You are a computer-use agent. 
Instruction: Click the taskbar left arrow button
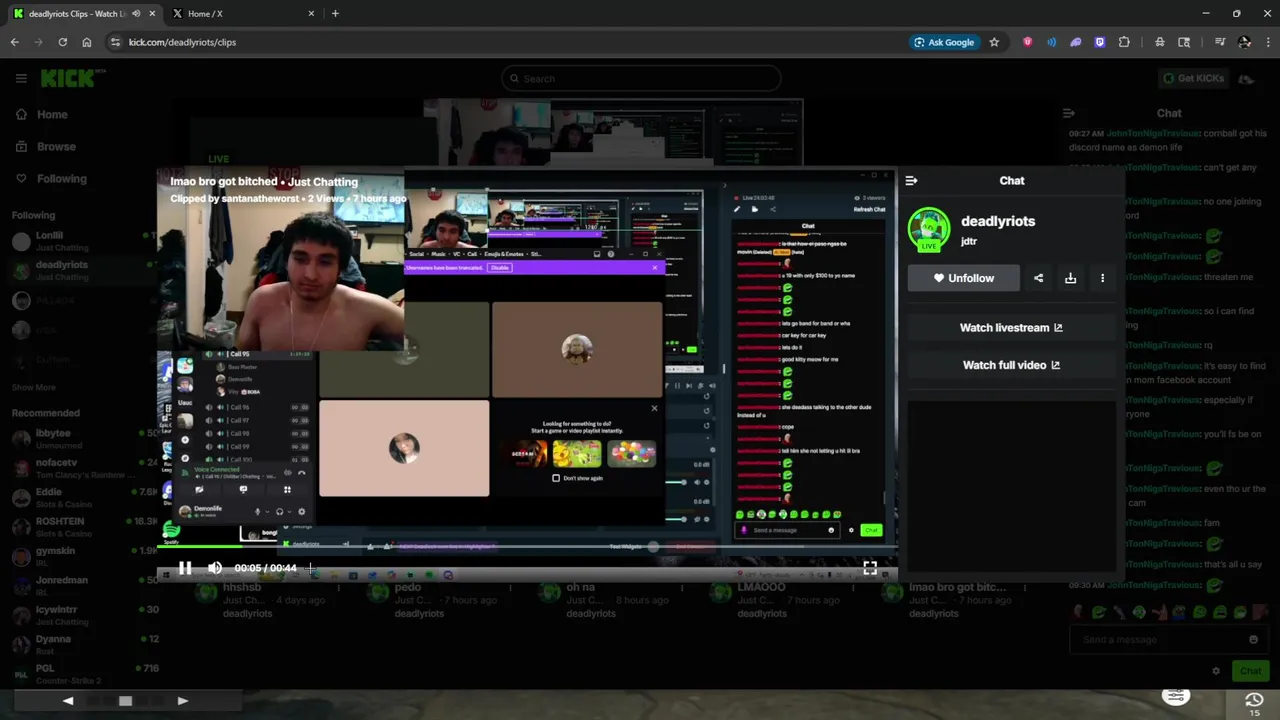68,701
